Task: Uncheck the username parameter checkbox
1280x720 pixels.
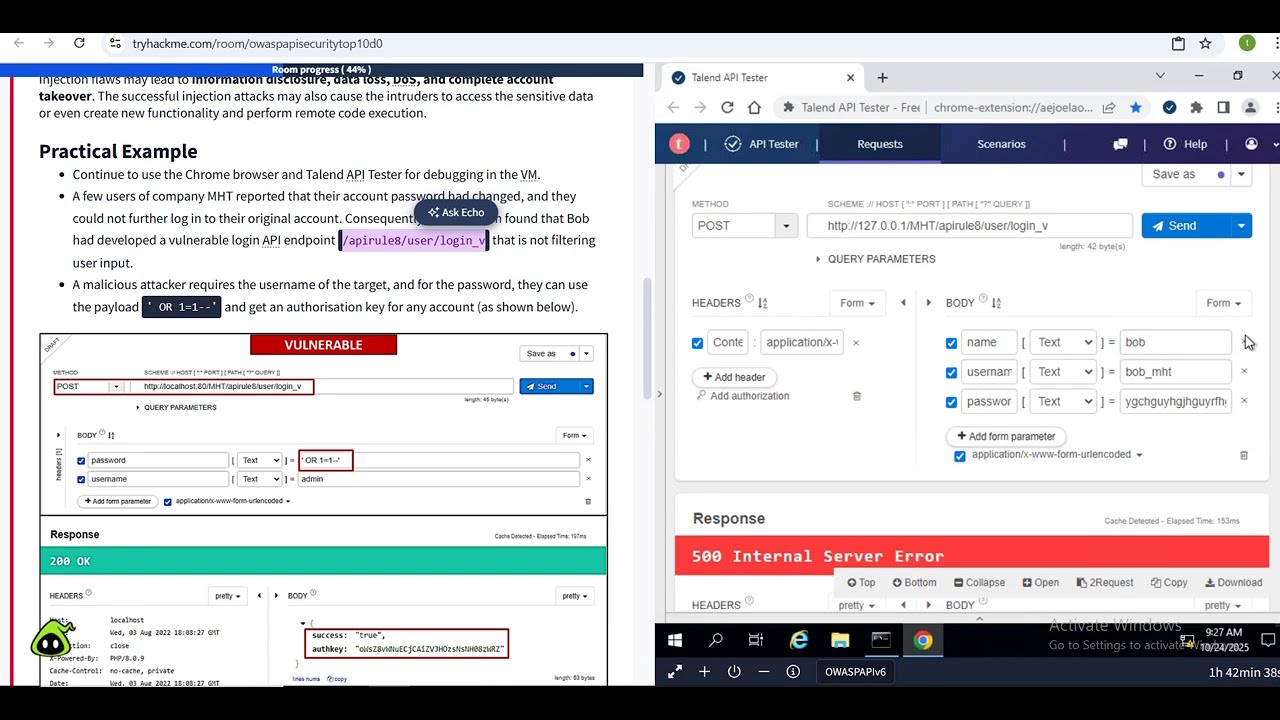Action: point(951,372)
